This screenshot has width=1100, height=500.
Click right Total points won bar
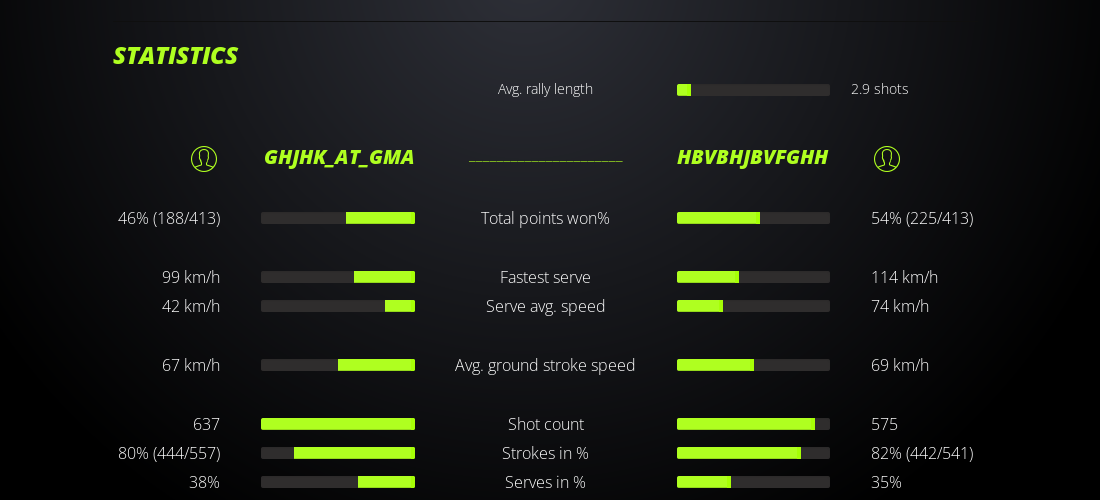[x=753, y=218]
